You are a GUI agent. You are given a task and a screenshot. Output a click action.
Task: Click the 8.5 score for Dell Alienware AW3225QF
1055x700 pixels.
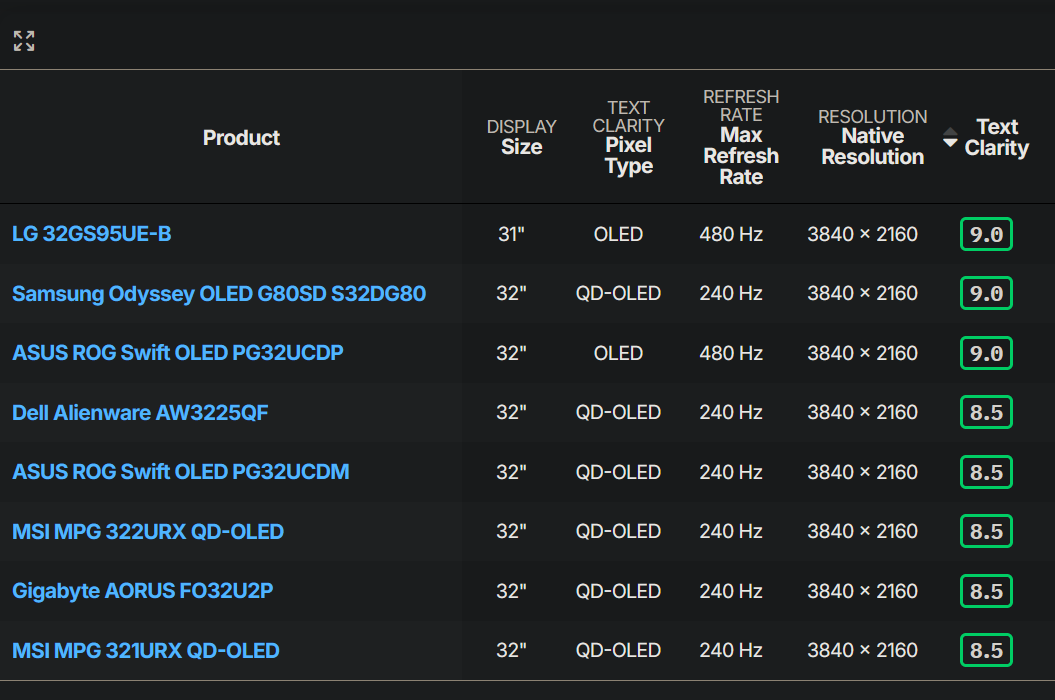point(986,412)
